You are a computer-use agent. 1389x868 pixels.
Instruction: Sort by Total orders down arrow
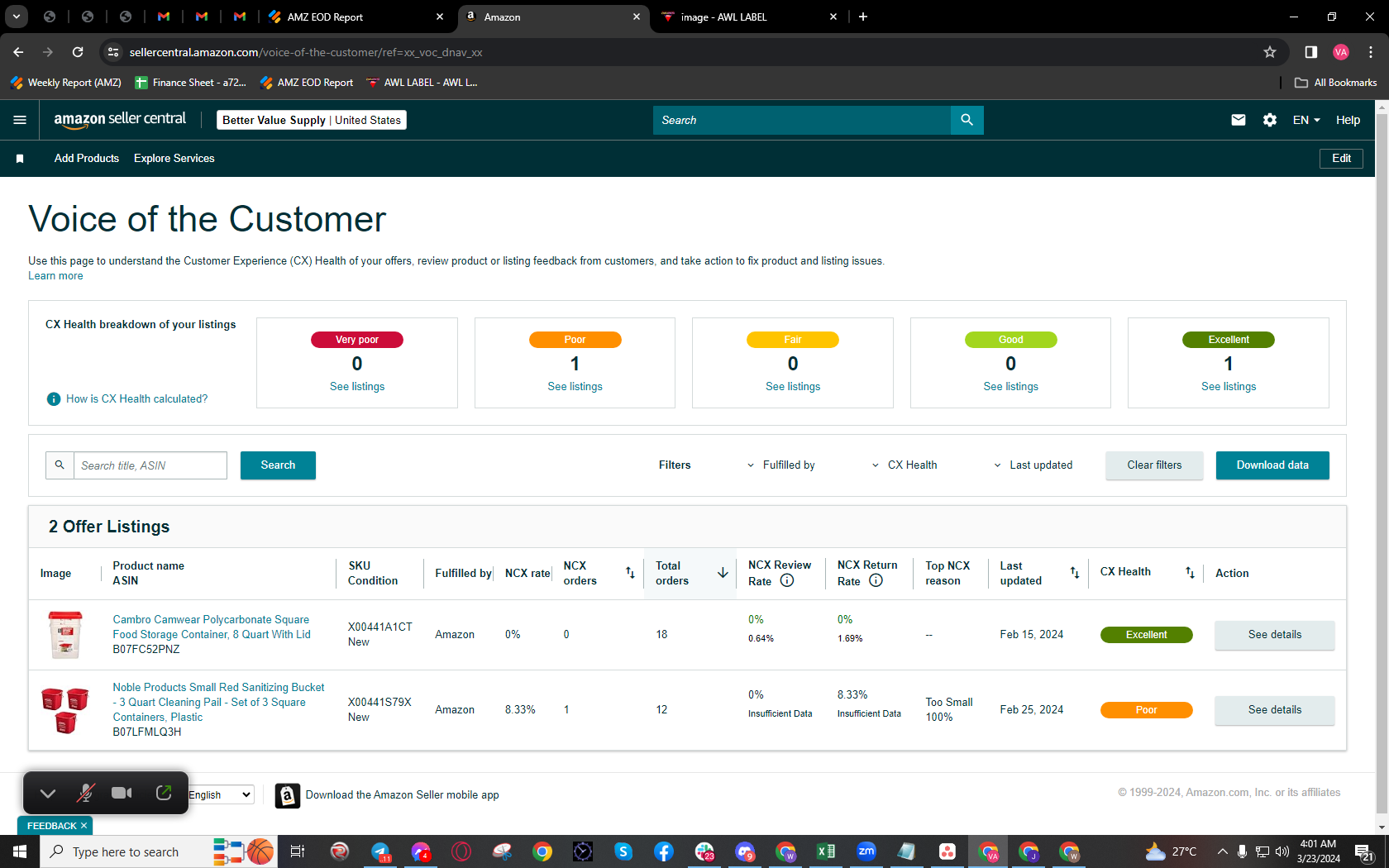coord(723,573)
